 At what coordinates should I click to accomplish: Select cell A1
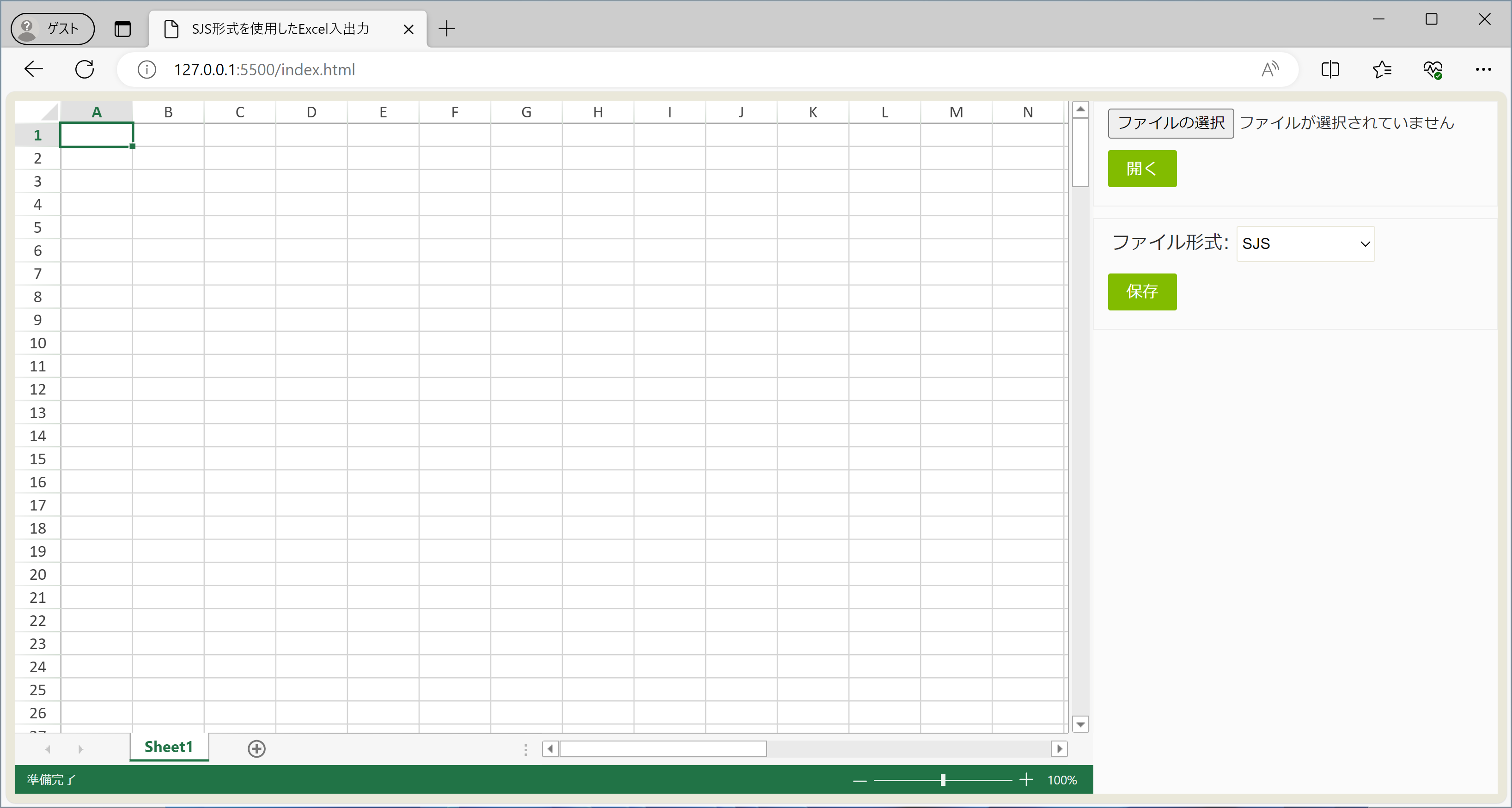(x=97, y=135)
